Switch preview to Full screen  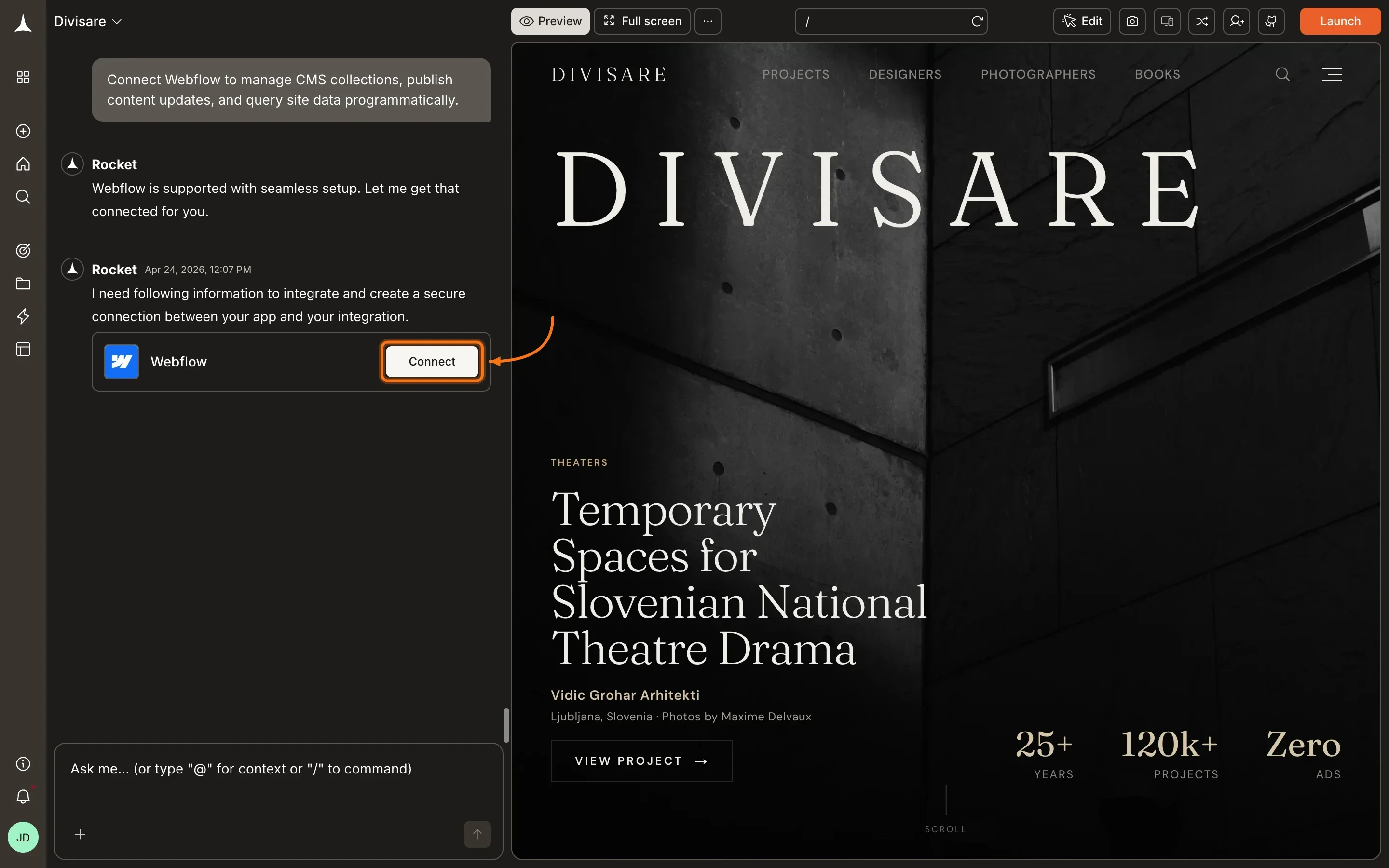point(642,21)
